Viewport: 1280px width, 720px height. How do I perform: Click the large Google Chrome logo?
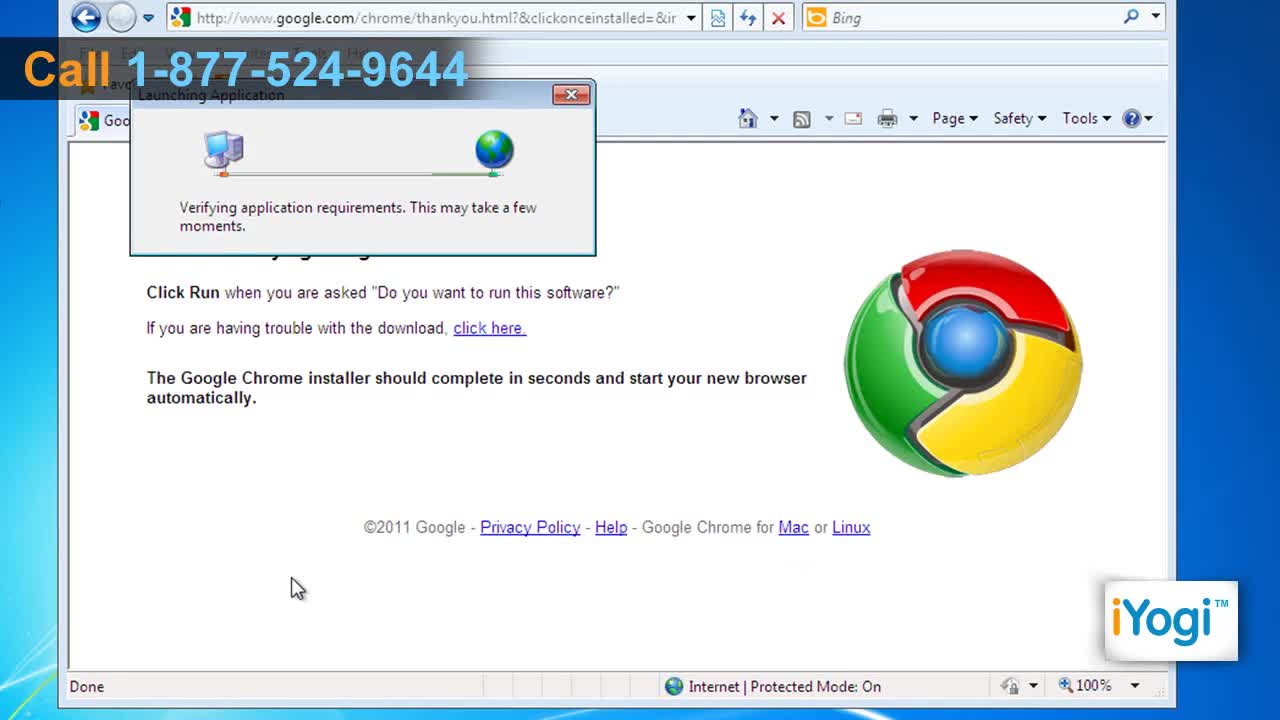963,363
